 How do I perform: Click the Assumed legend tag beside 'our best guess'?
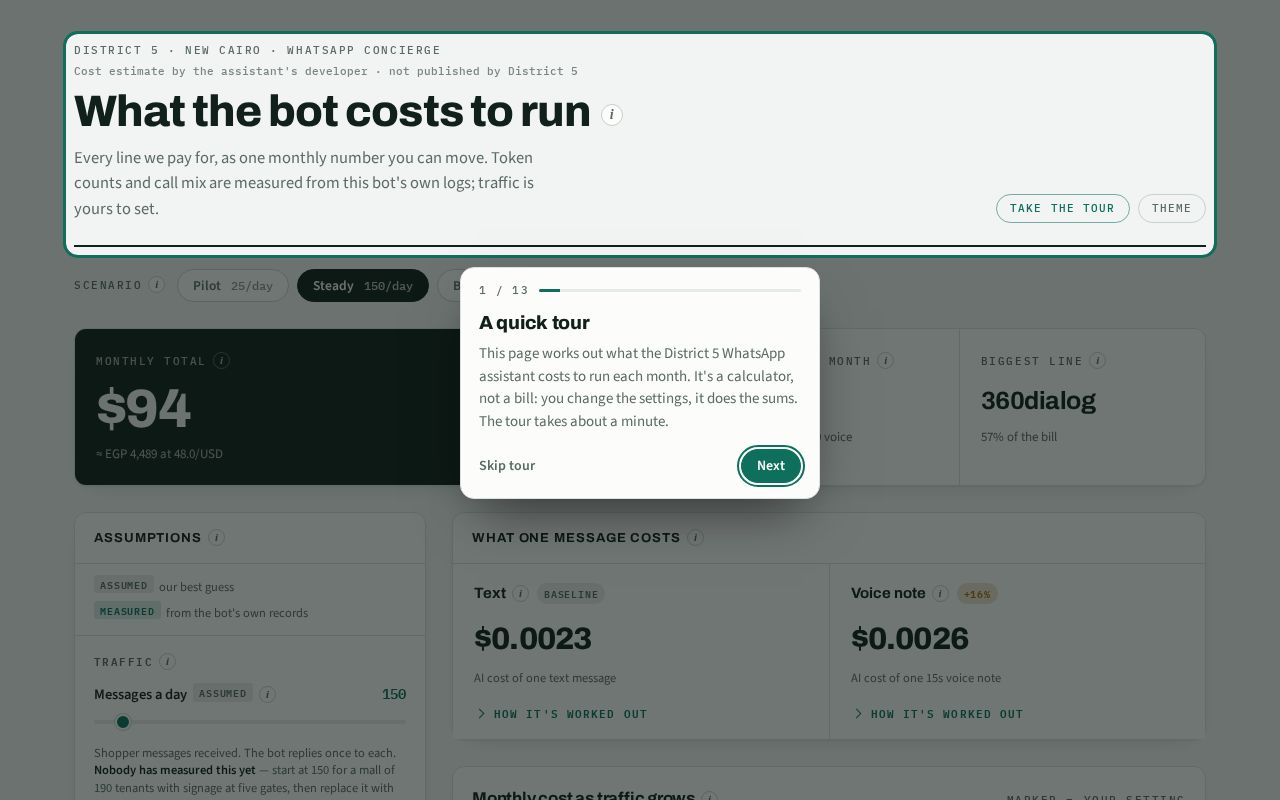124,585
